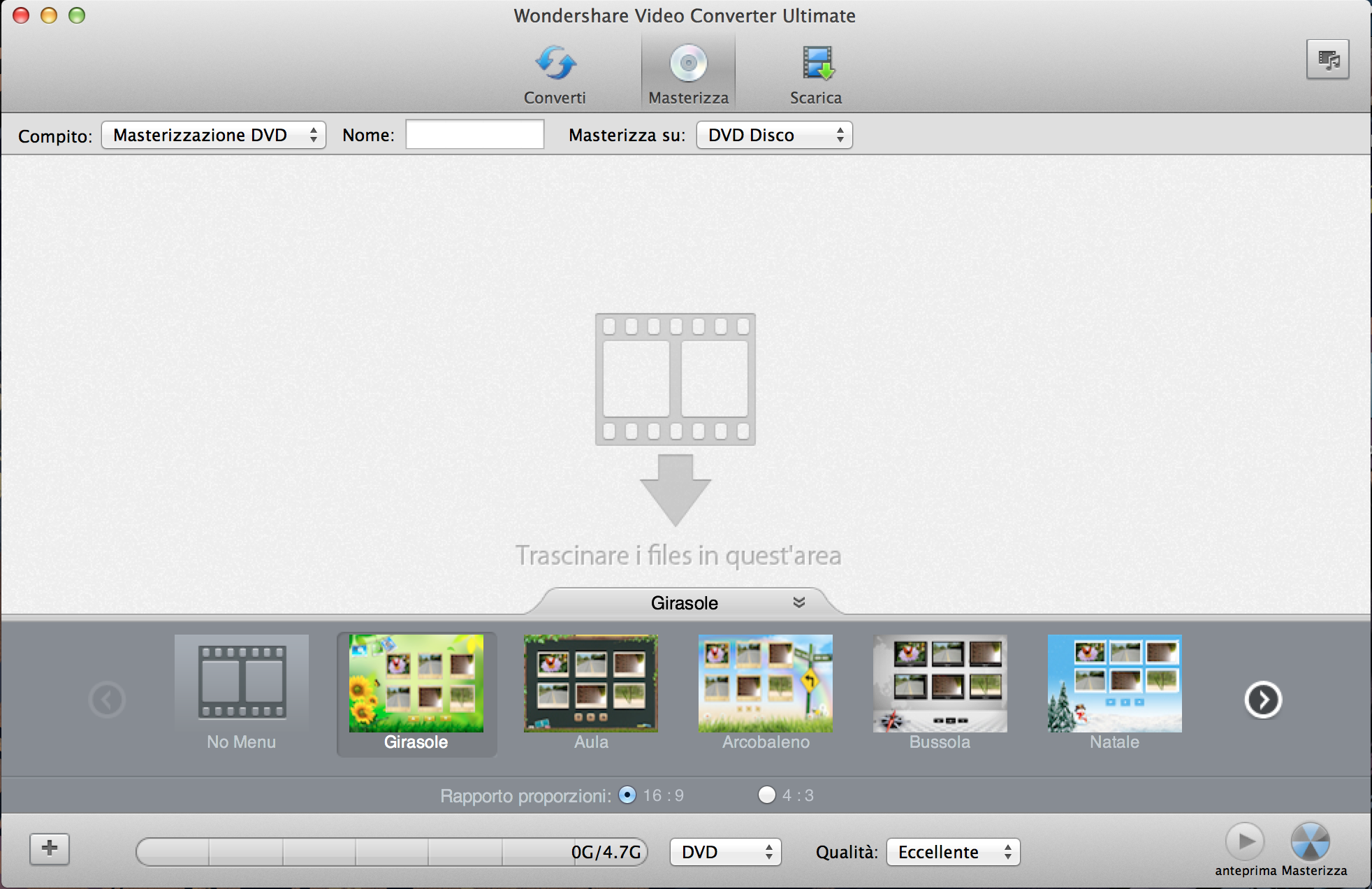The width and height of the screenshot is (1372, 889).
Task: Click the 0G/4.7G disc capacity bar
Action: coord(391,852)
